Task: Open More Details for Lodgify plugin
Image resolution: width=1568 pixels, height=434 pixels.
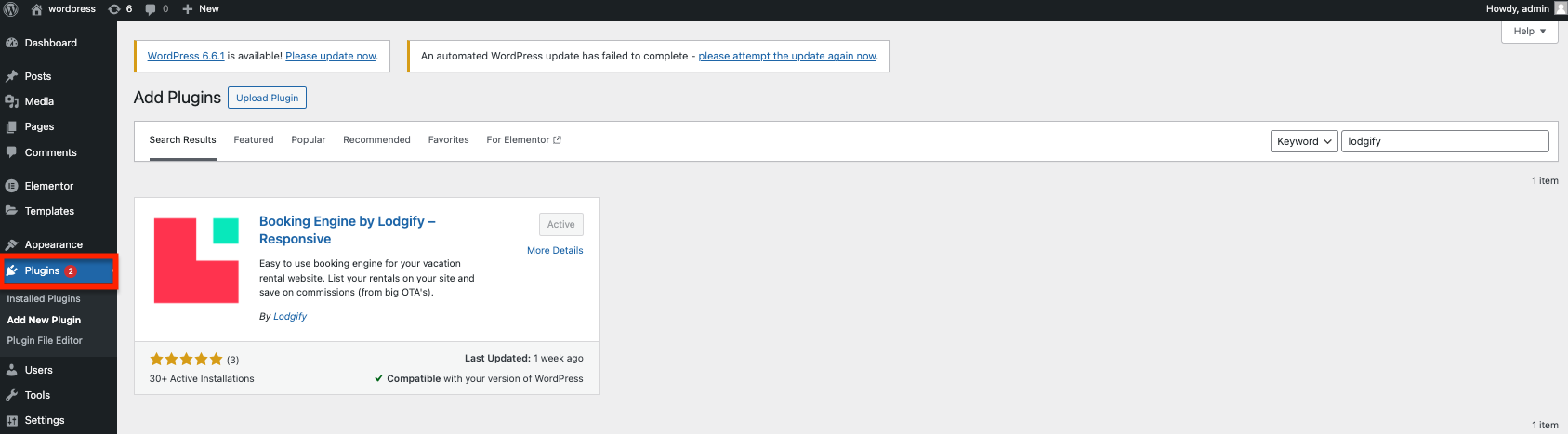Action: point(555,251)
